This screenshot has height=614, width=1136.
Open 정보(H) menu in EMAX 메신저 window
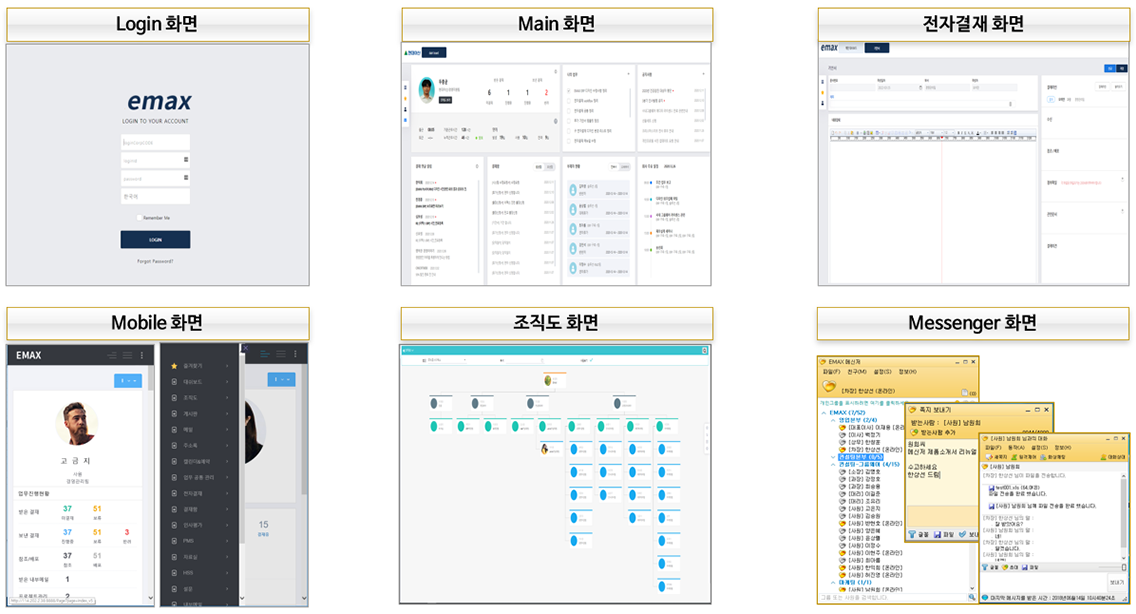(907, 372)
